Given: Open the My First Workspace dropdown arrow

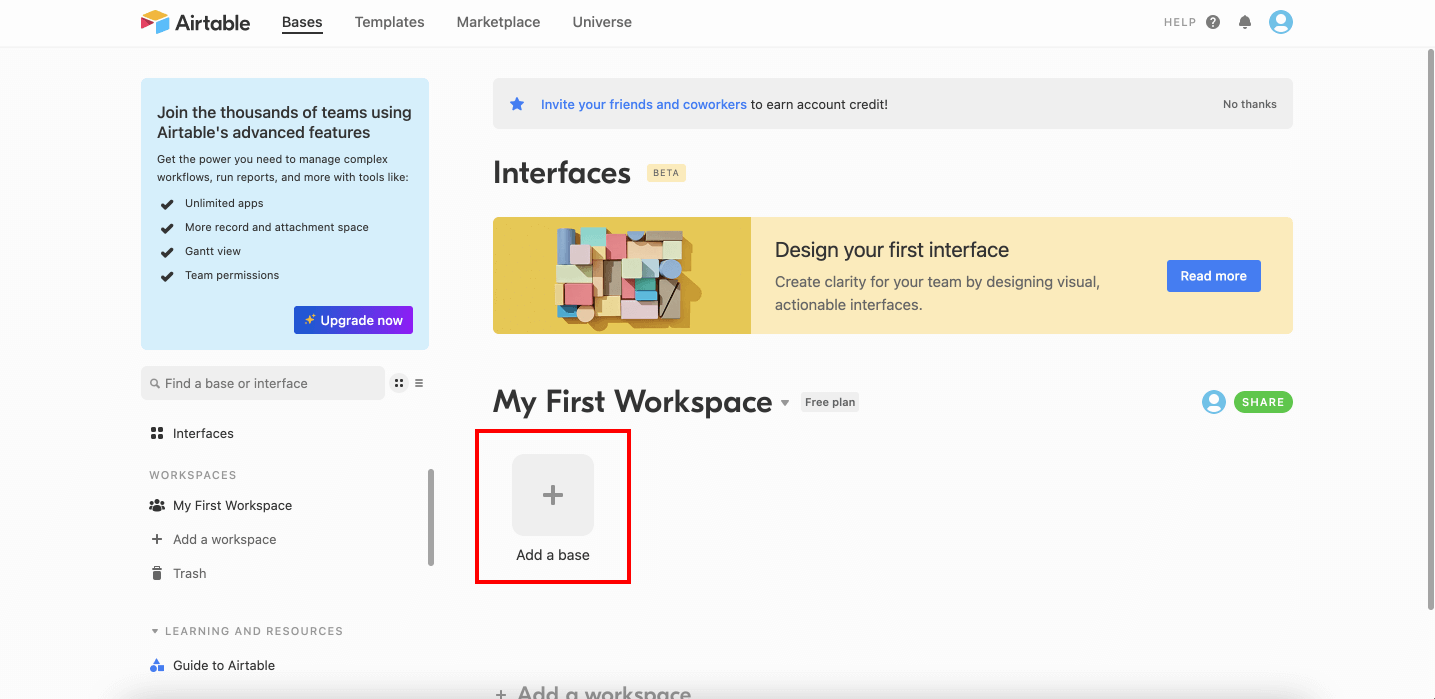Looking at the screenshot, I should click(x=786, y=402).
